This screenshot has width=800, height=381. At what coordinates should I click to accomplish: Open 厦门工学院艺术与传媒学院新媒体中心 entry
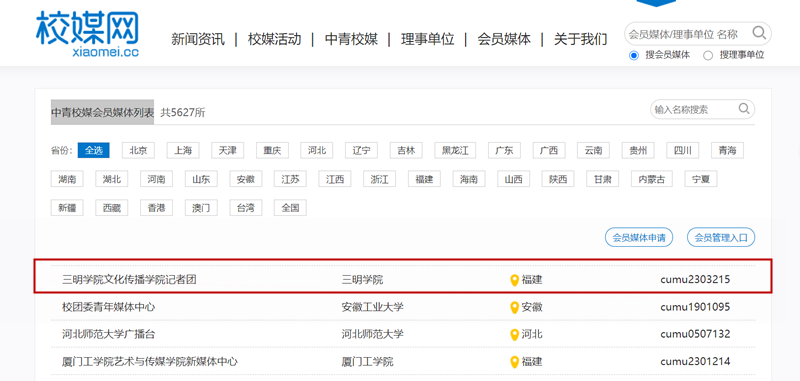pyautogui.click(x=149, y=362)
